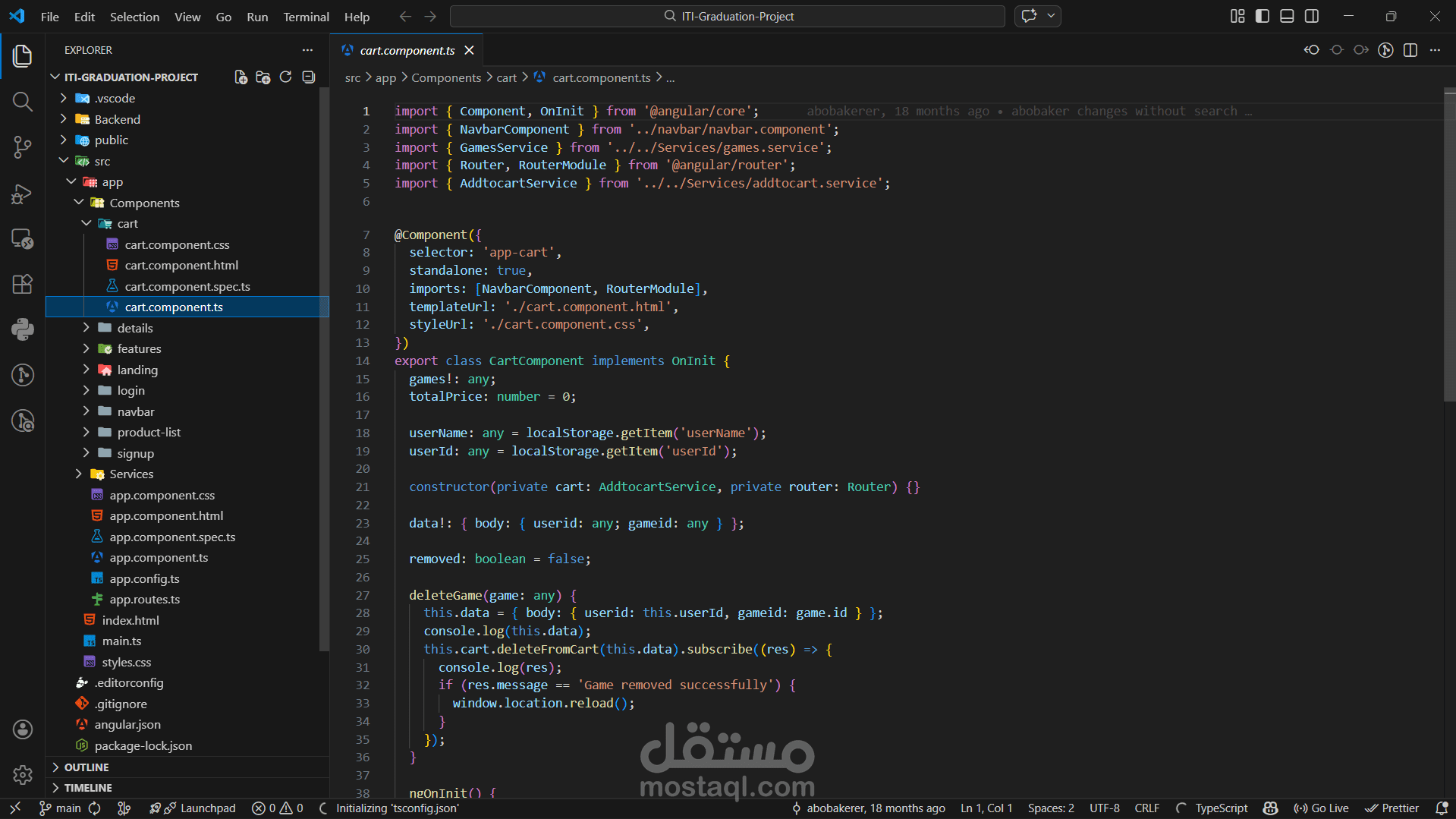Screen dimensions: 1456x819
Task: Expand the OUTLINE section
Action: click(x=187, y=767)
